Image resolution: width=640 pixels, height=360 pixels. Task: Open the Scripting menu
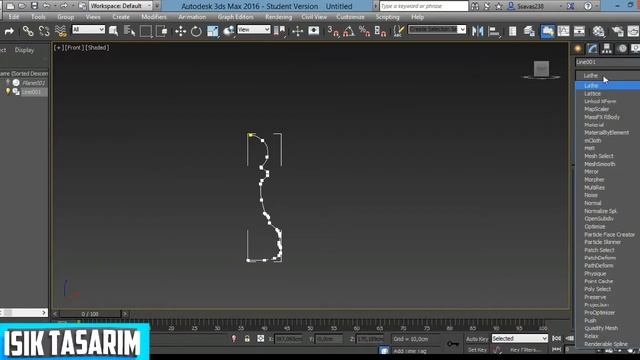tap(387, 17)
